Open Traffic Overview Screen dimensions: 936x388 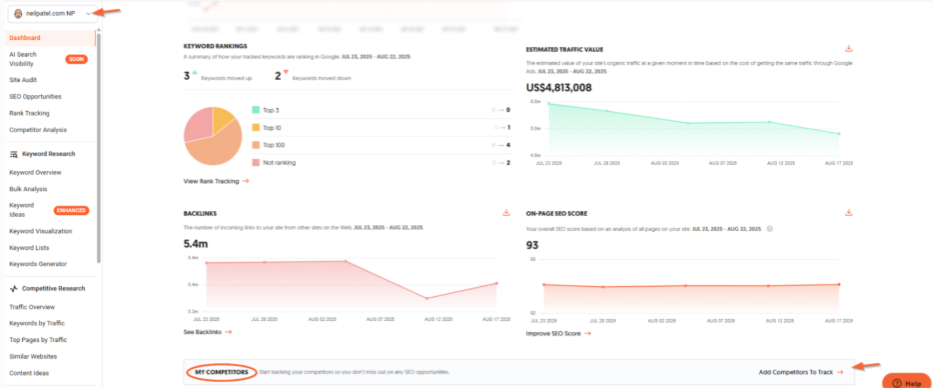(32, 307)
